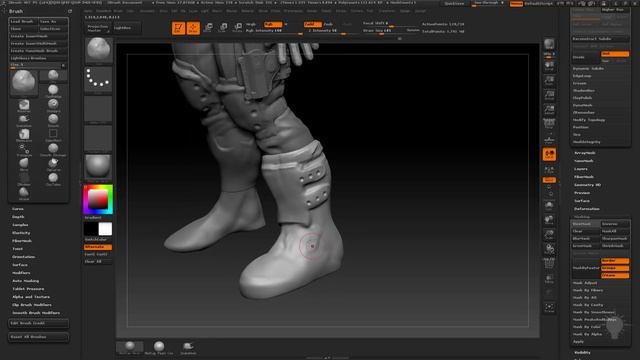Click the QuickSave button
Screen dimensions: 640x360
455,4
